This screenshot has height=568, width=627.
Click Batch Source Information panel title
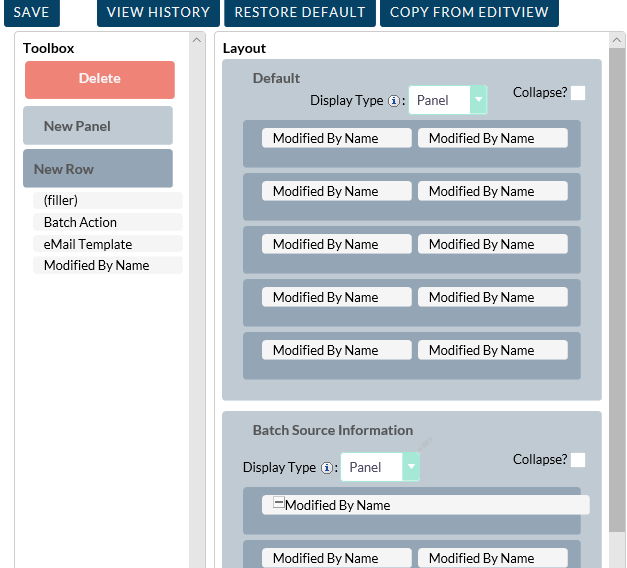click(x=333, y=430)
